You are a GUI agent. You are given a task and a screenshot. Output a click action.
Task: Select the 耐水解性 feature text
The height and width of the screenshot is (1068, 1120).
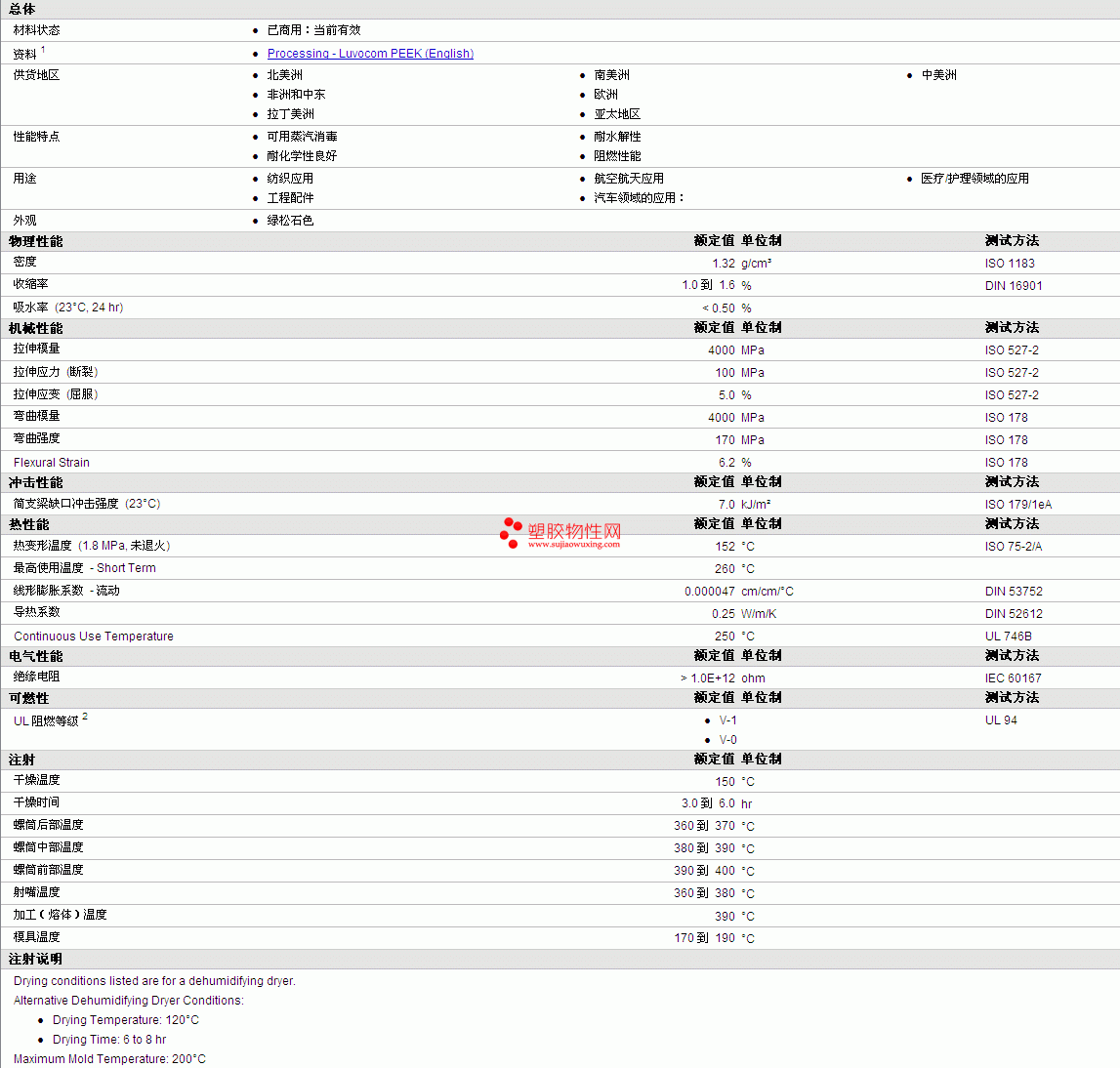[x=617, y=137]
